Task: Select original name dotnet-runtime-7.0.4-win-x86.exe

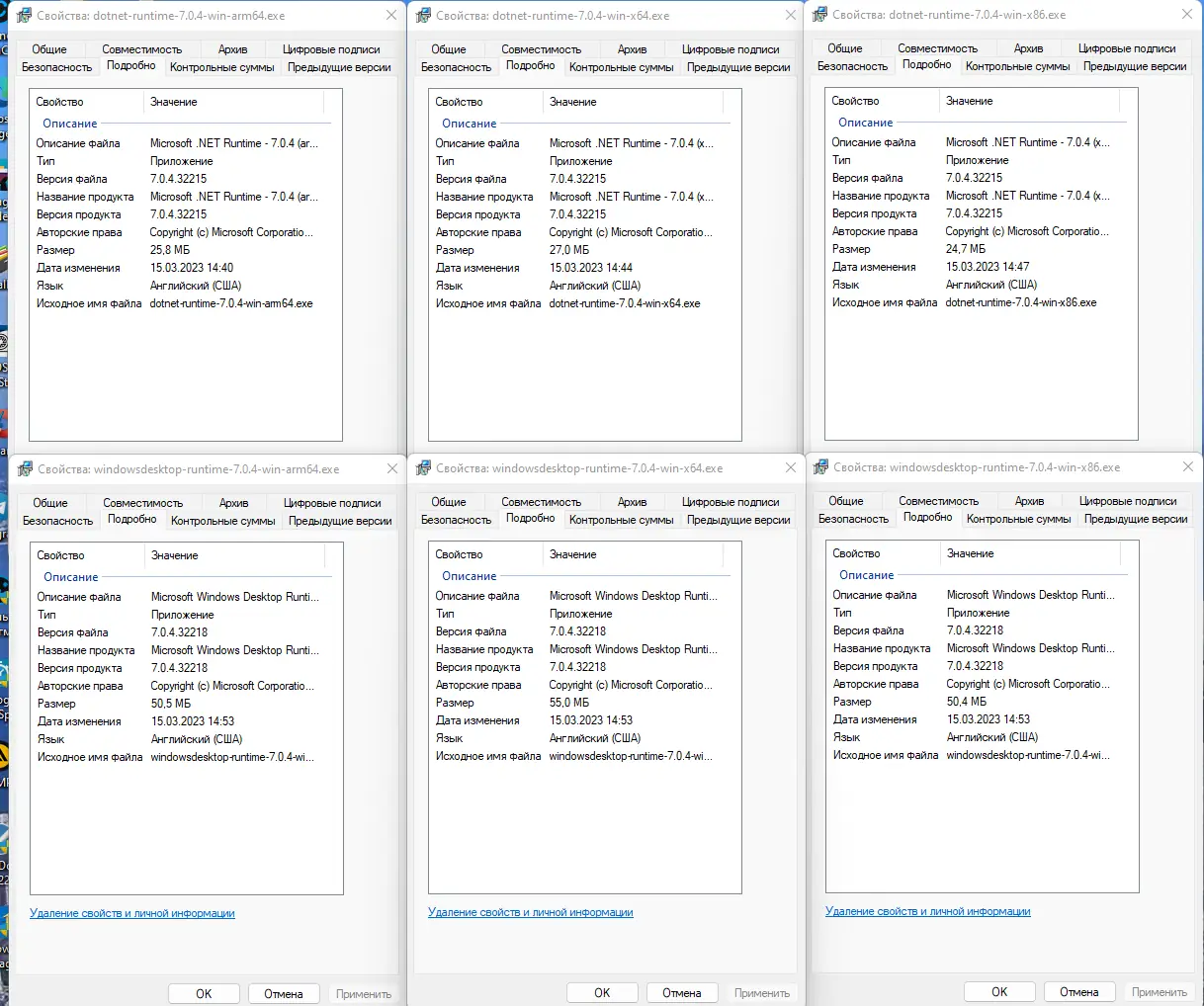Action: click(1021, 302)
